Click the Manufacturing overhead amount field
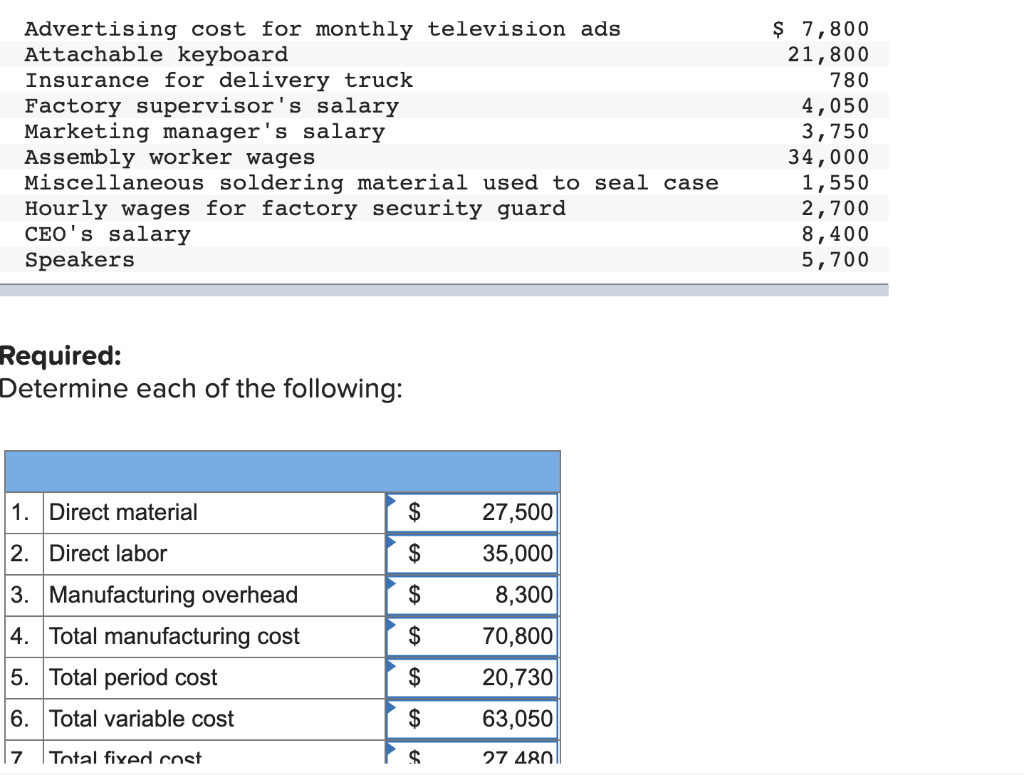The height and width of the screenshot is (775, 1024). [x=472, y=595]
